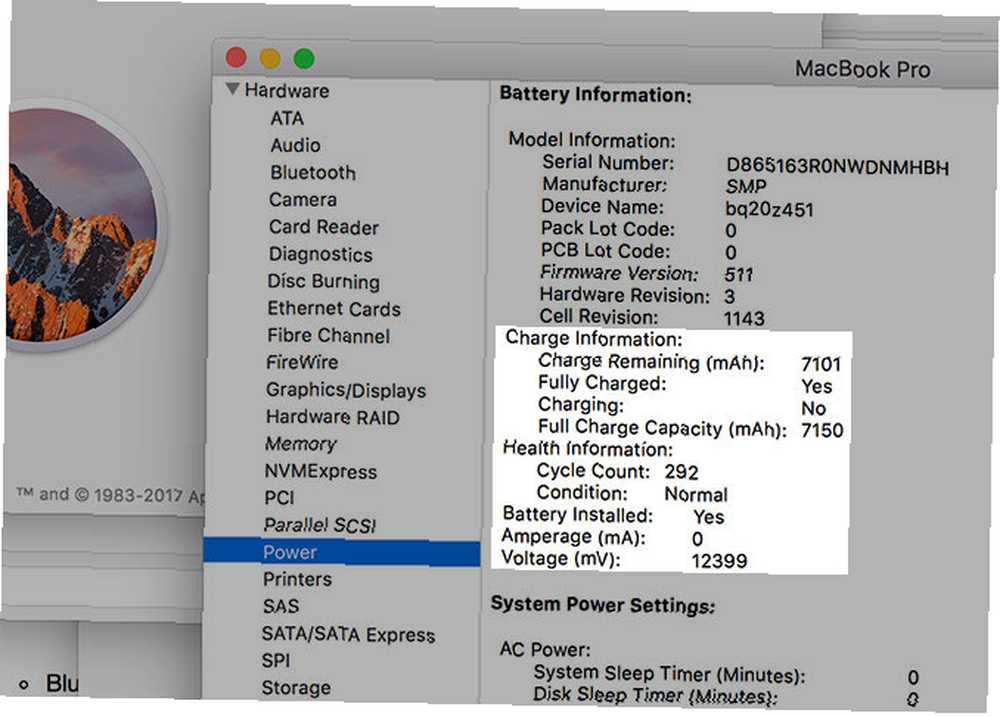Select Ethernet Cards in the sidebar
1000x716 pixels.
point(334,309)
